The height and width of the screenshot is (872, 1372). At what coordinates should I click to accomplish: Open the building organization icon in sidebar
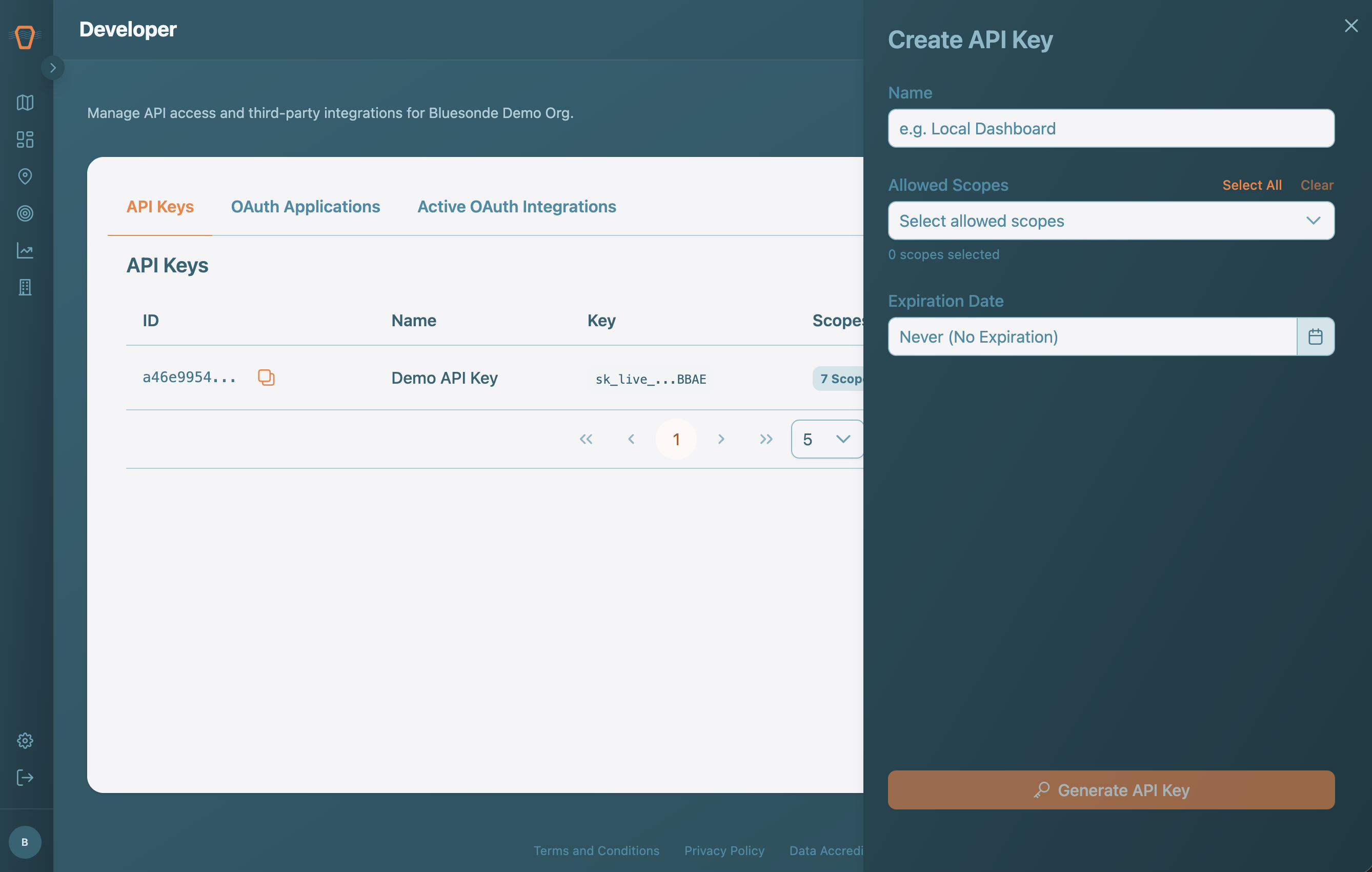25,287
